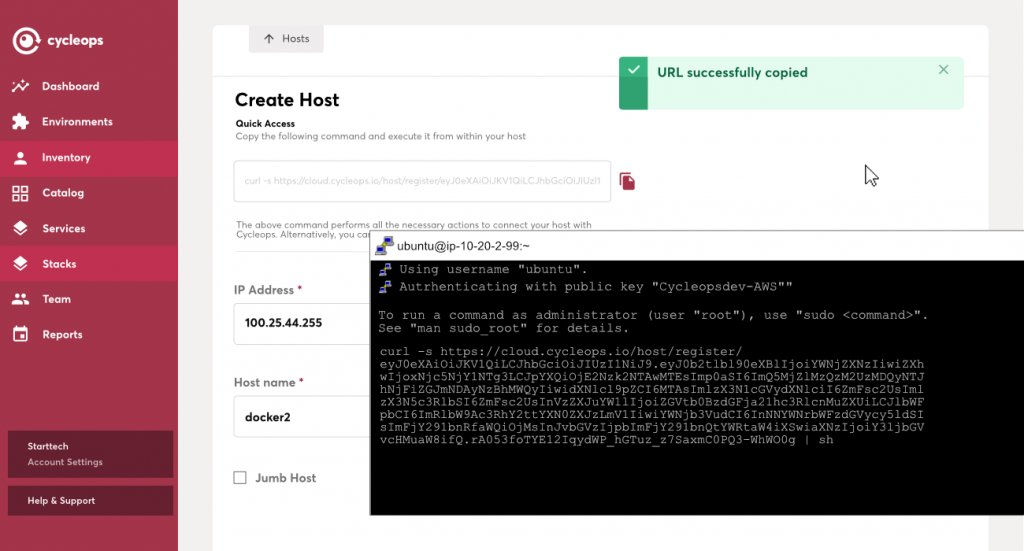This screenshot has width=1024, height=551.
Task: Go back to Hosts list
Action: 286,39
